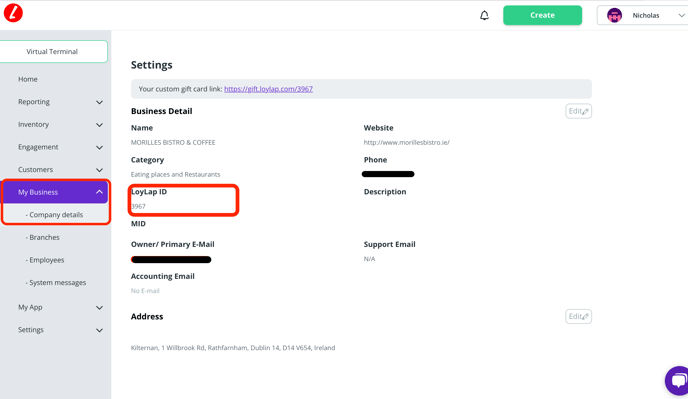Open the Engagement menu item

(38, 147)
